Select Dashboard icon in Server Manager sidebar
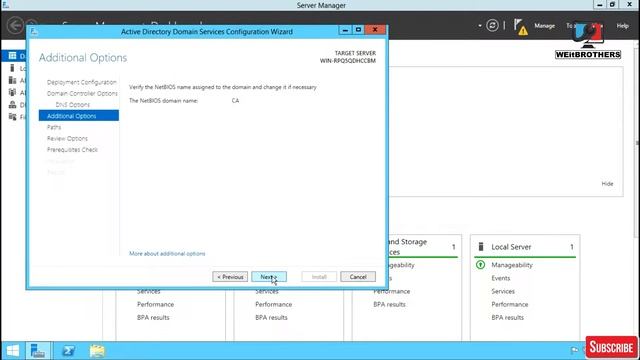This screenshot has width=640, height=360. pyautogui.click(x=12, y=56)
